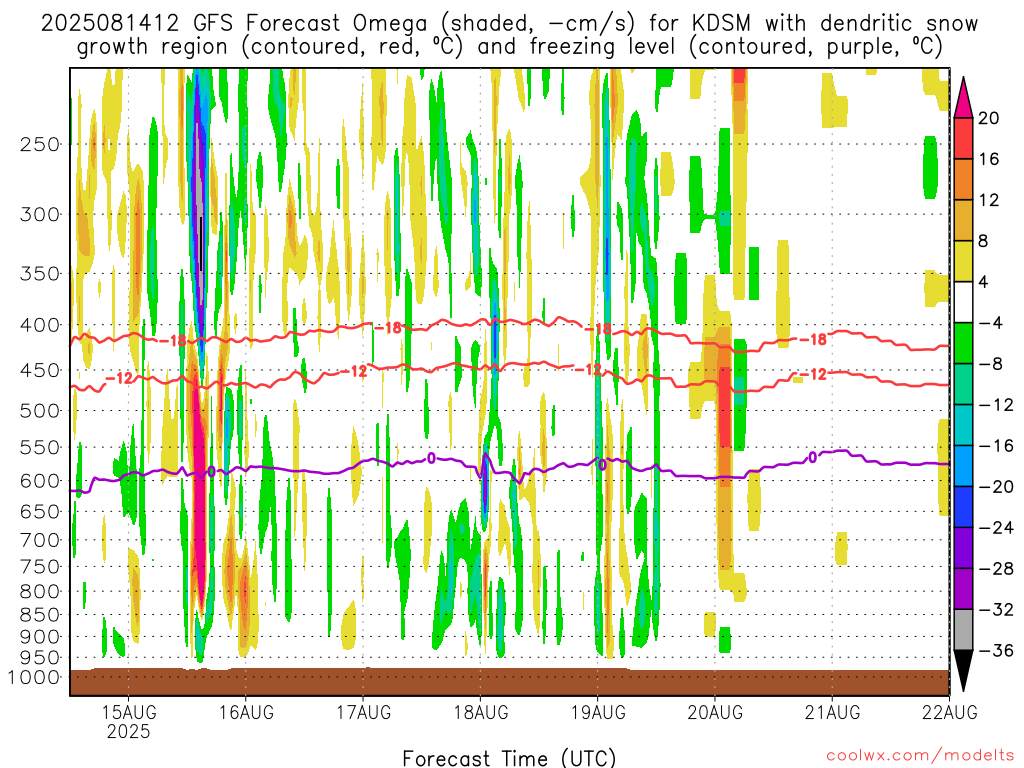The image size is (1024, 768).
Task: Click the '20AUG' date label on the time axis
Action: [715, 712]
